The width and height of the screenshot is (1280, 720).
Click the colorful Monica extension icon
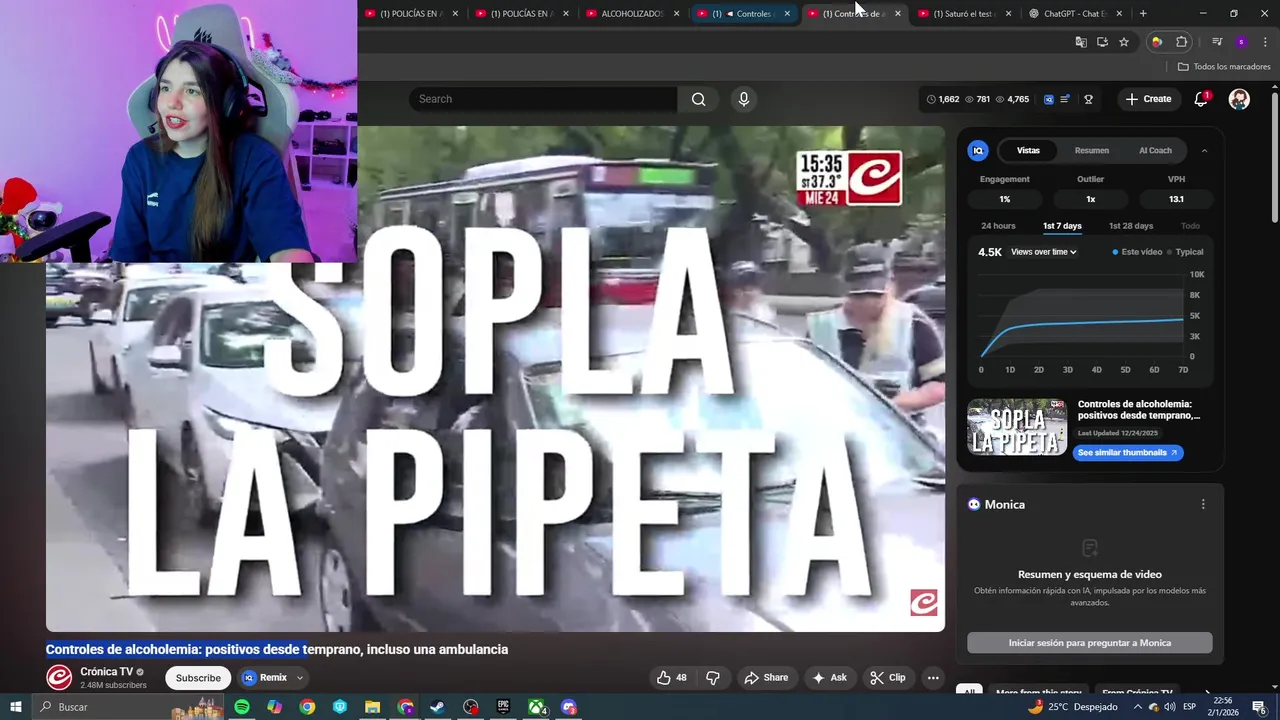pyautogui.click(x=1157, y=42)
